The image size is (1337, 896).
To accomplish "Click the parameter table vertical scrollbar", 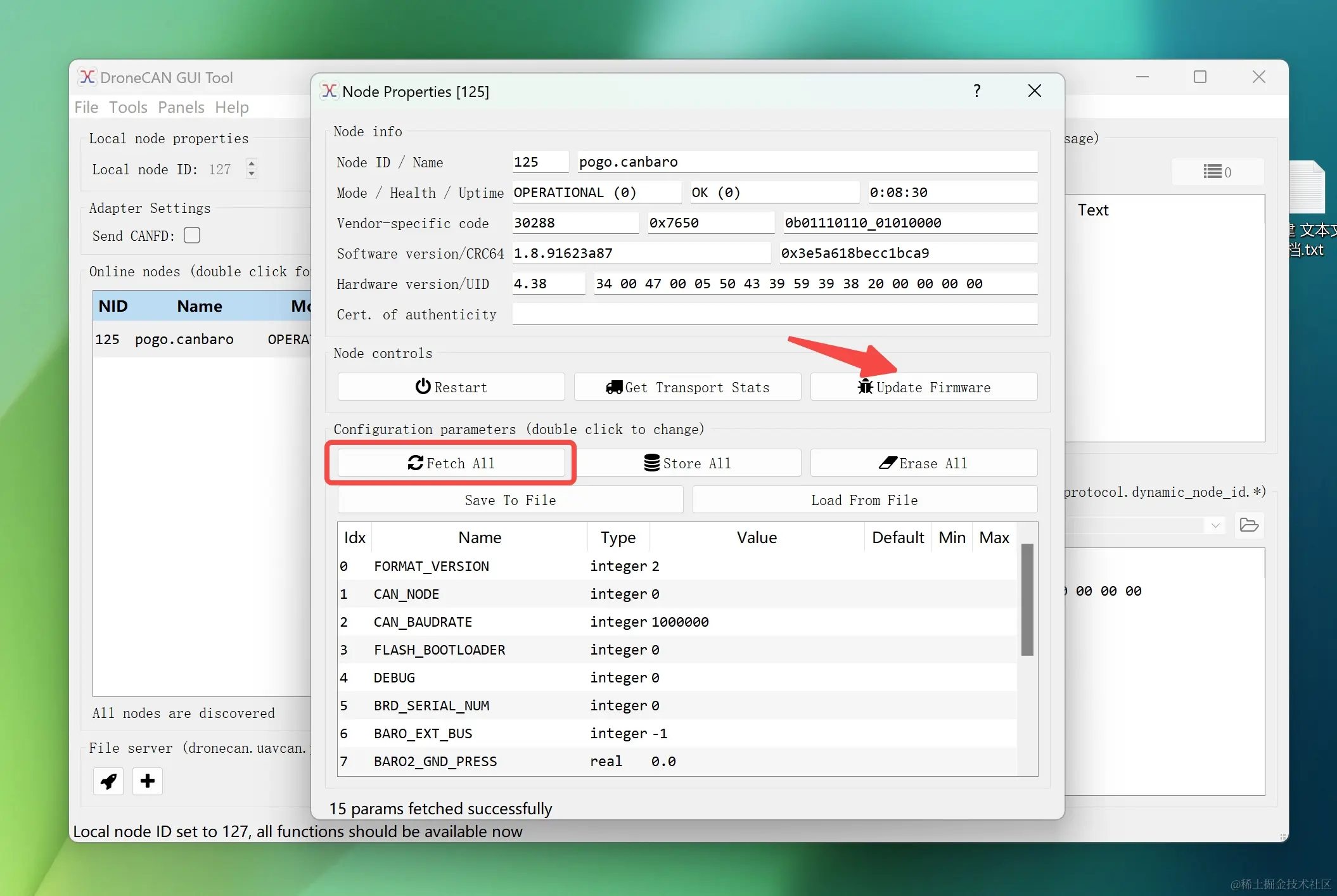I will pos(1027,600).
